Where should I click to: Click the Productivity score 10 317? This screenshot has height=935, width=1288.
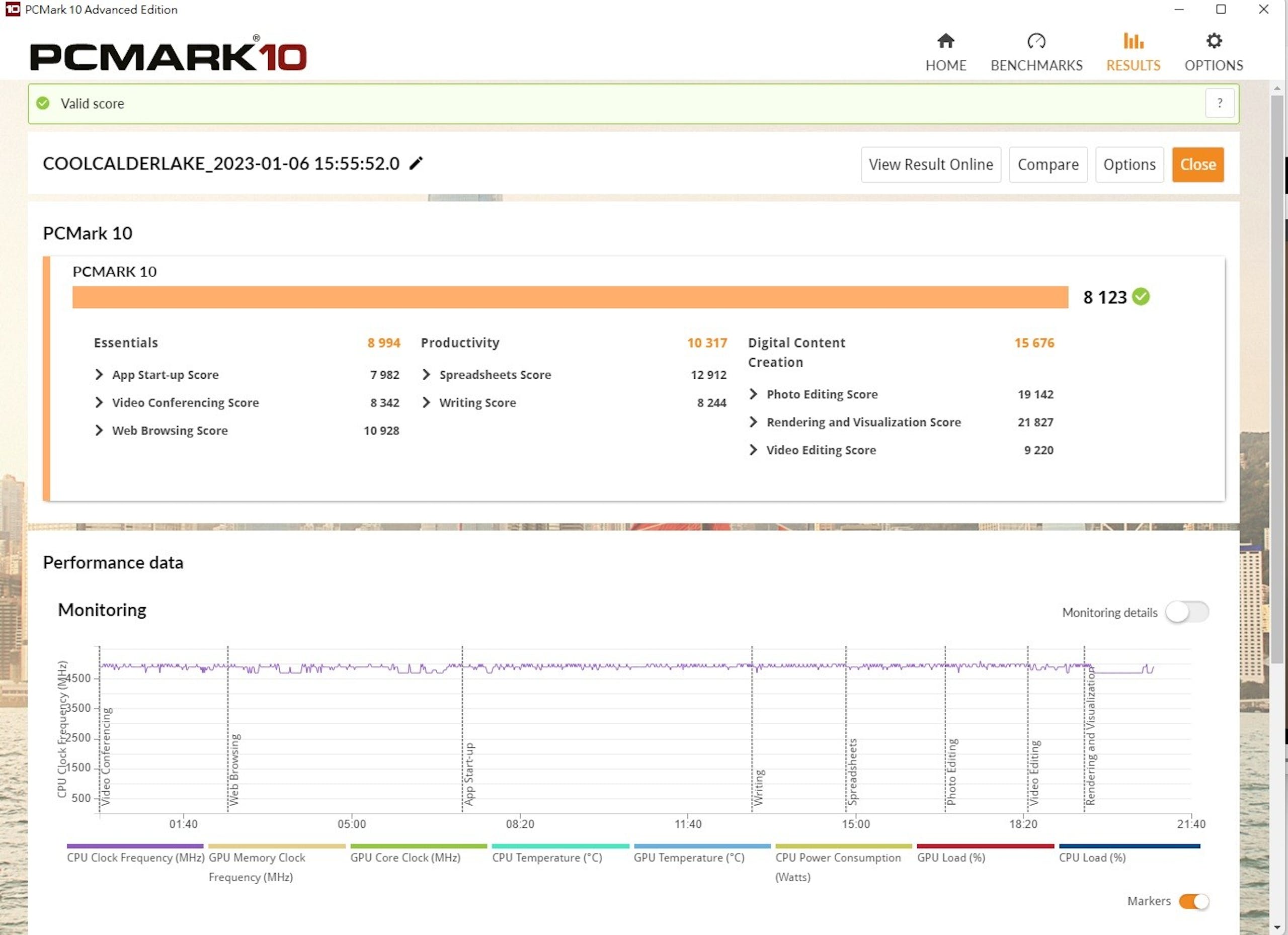(x=707, y=343)
